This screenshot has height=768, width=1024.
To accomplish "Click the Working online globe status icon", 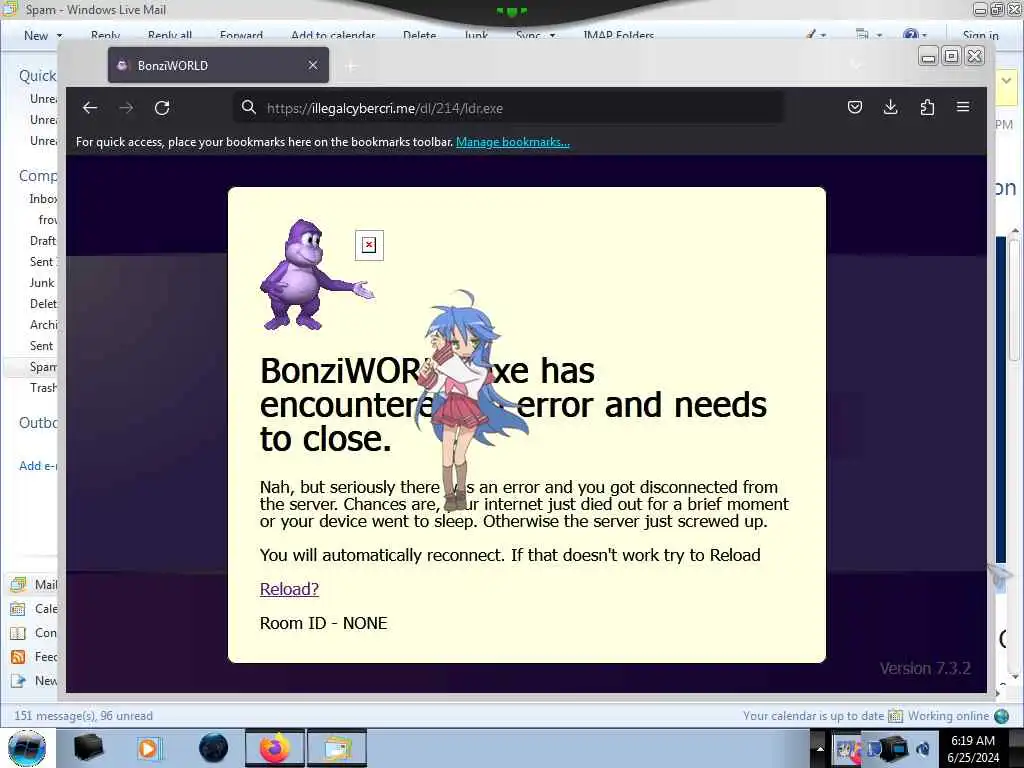I will pos(1002,716).
